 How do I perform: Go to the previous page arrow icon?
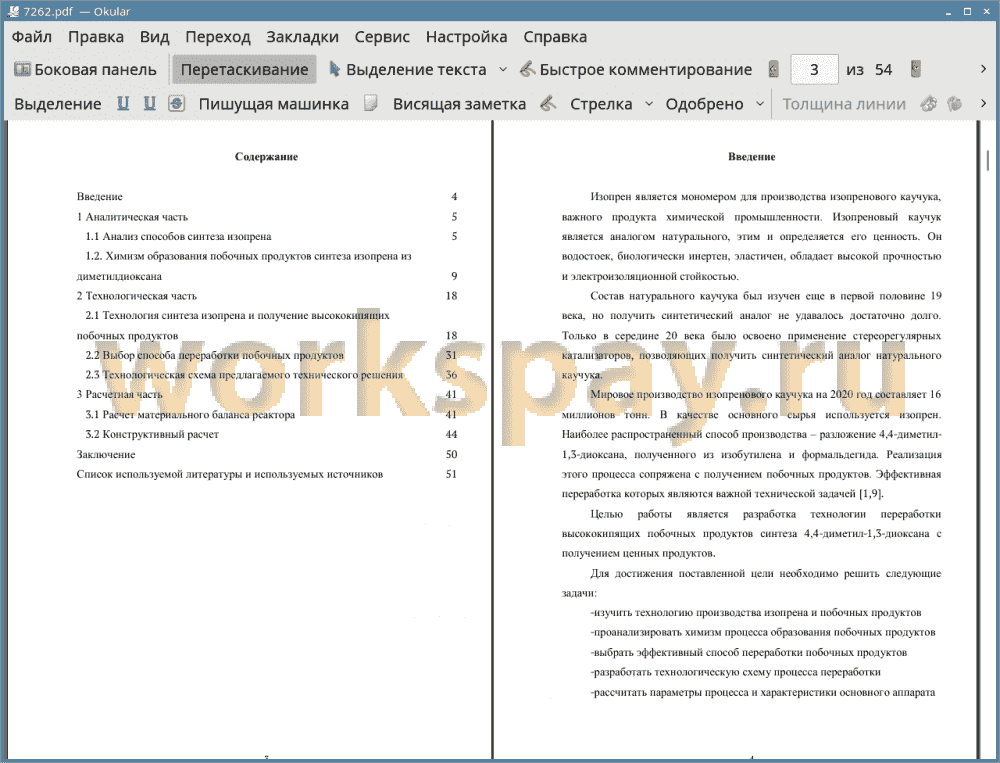774,69
